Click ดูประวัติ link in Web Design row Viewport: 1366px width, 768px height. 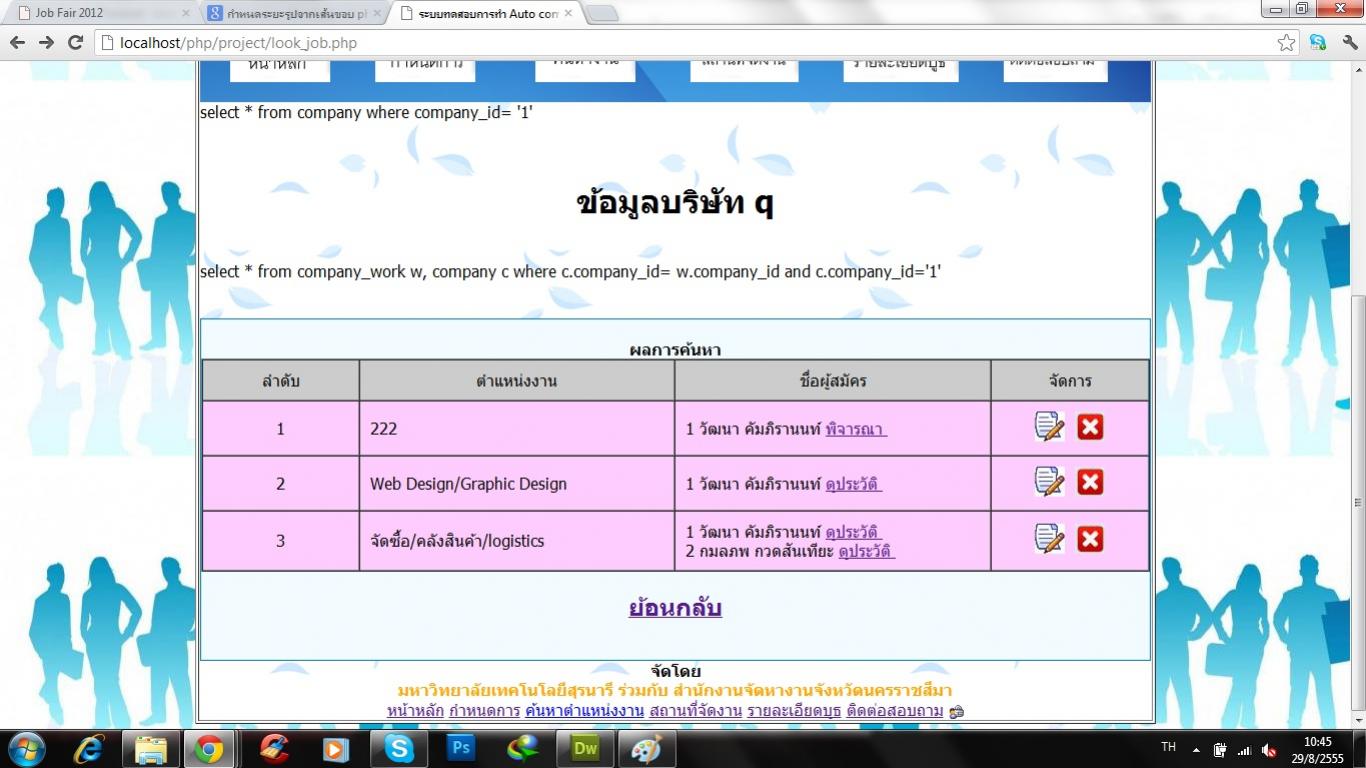[853, 484]
